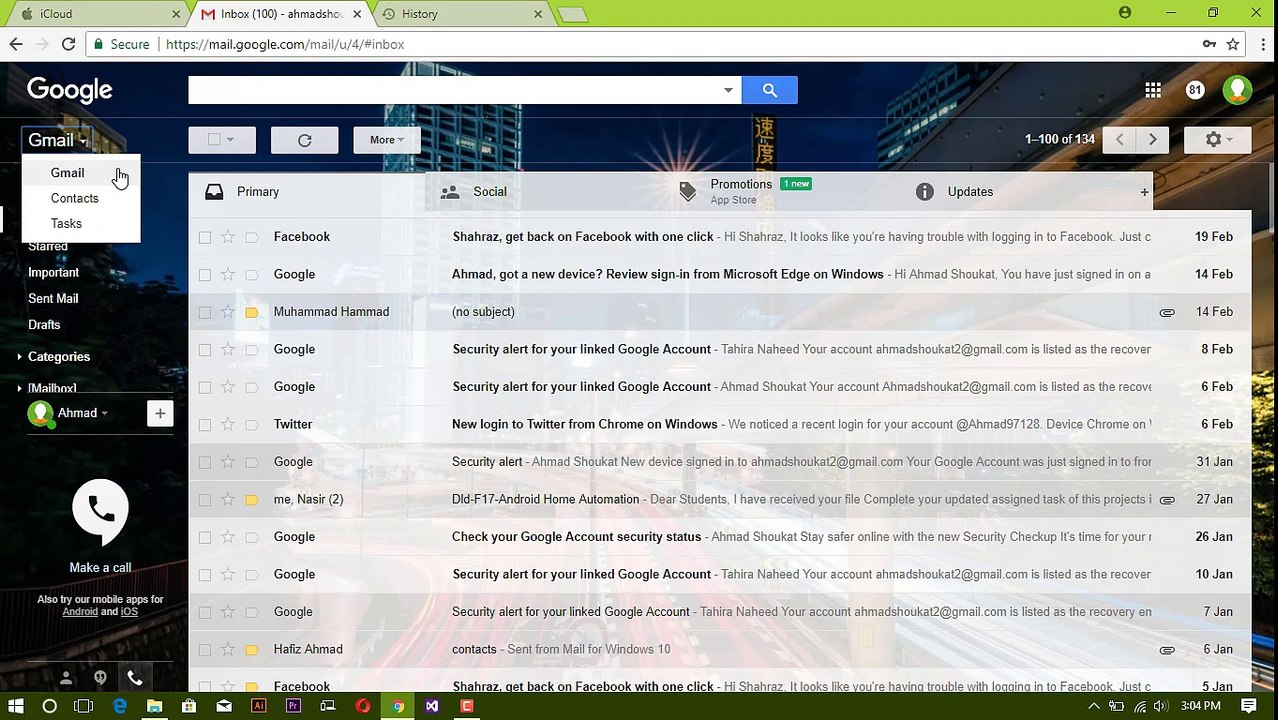Start a new Hangouts conversation with plus button
Screen dimensions: 1278x720
(x=160, y=413)
